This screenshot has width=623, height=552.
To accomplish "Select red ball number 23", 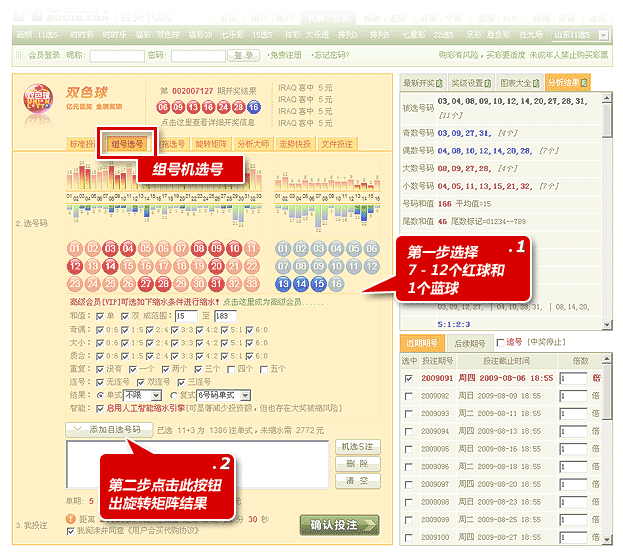I will click(75, 284).
